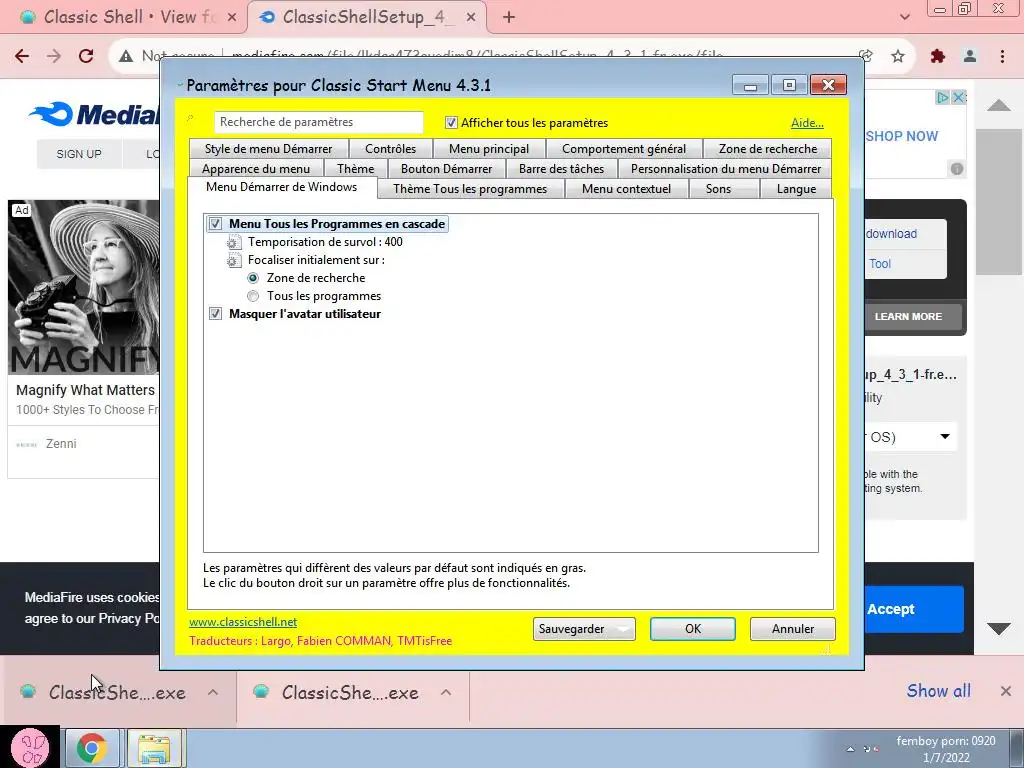Screen dimensions: 1024x768
Task: Open the Comportement général tab
Action: [x=624, y=149]
